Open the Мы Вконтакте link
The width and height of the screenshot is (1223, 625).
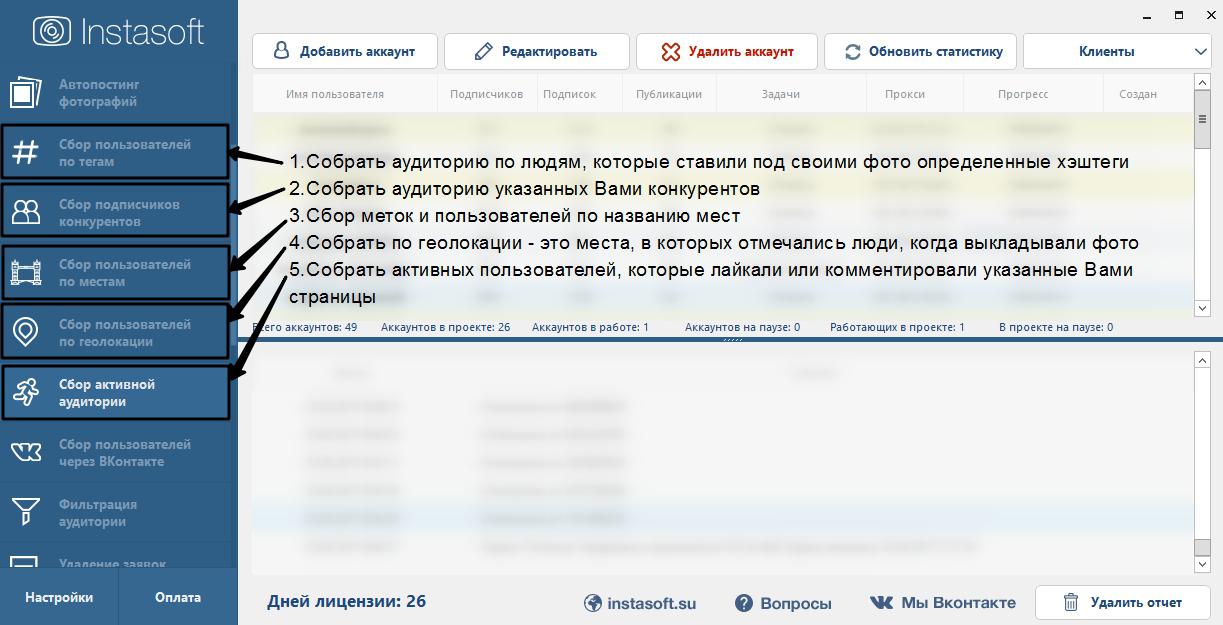point(943,603)
